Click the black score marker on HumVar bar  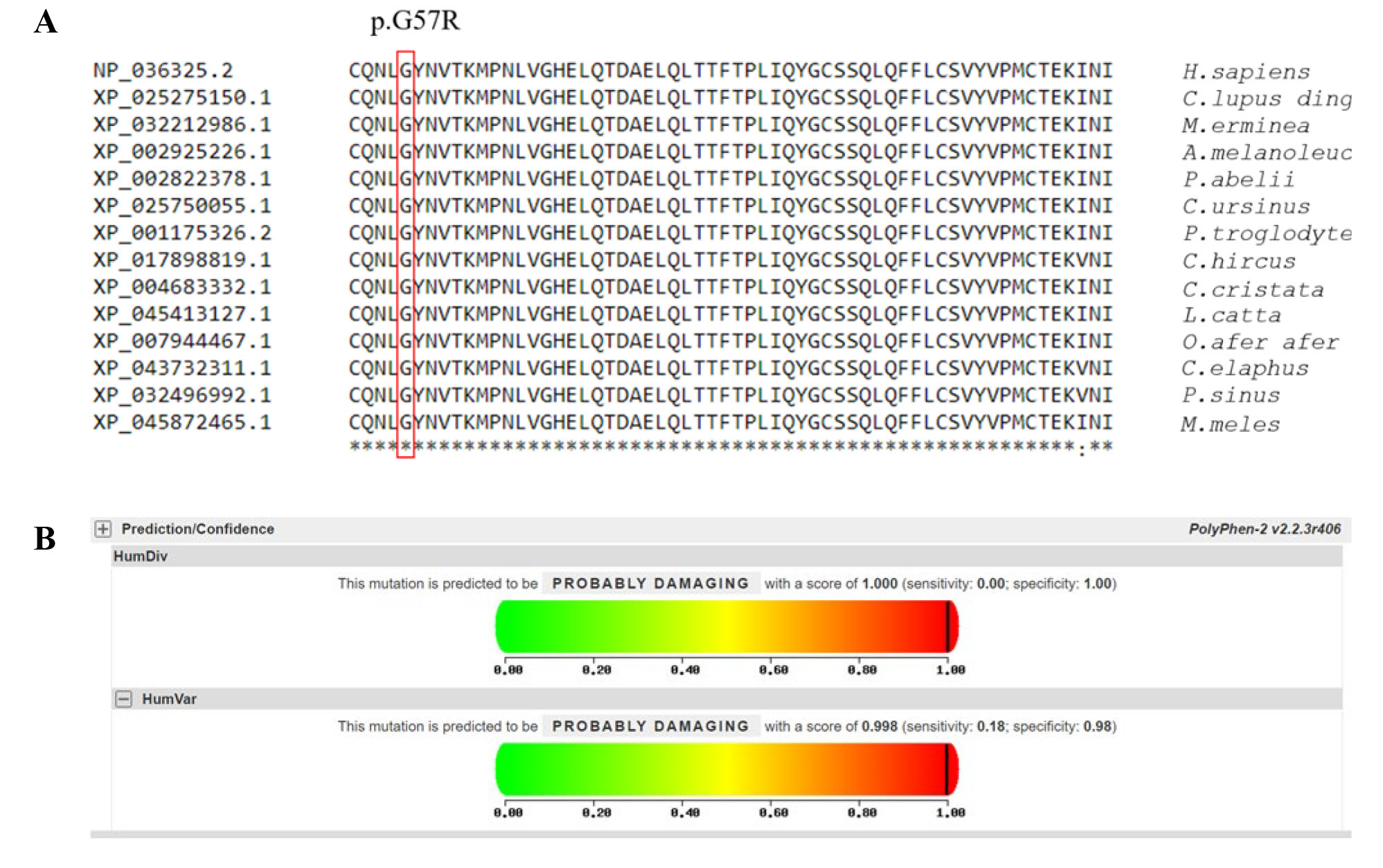click(x=946, y=769)
